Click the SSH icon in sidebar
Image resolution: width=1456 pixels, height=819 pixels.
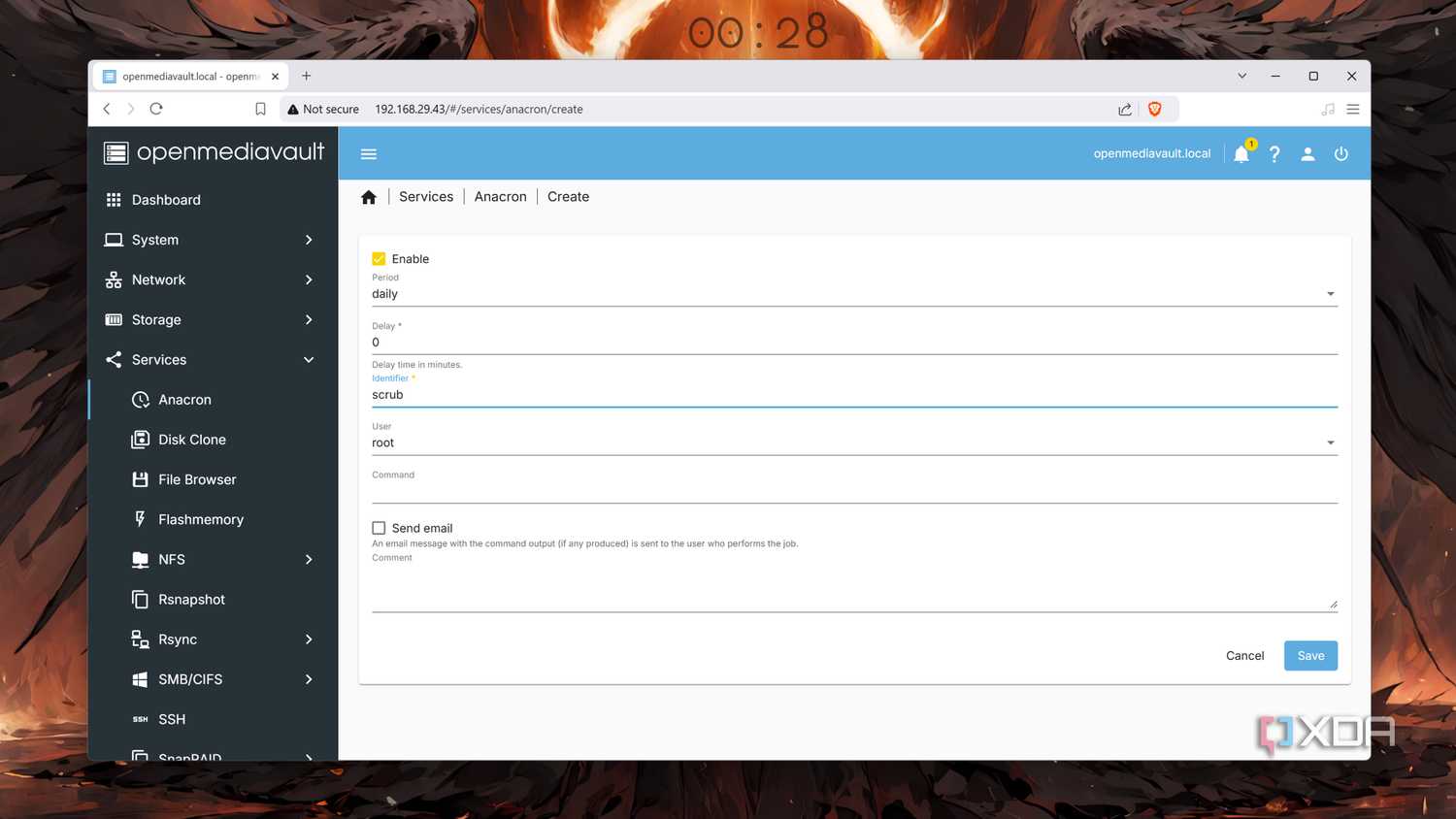(x=141, y=719)
